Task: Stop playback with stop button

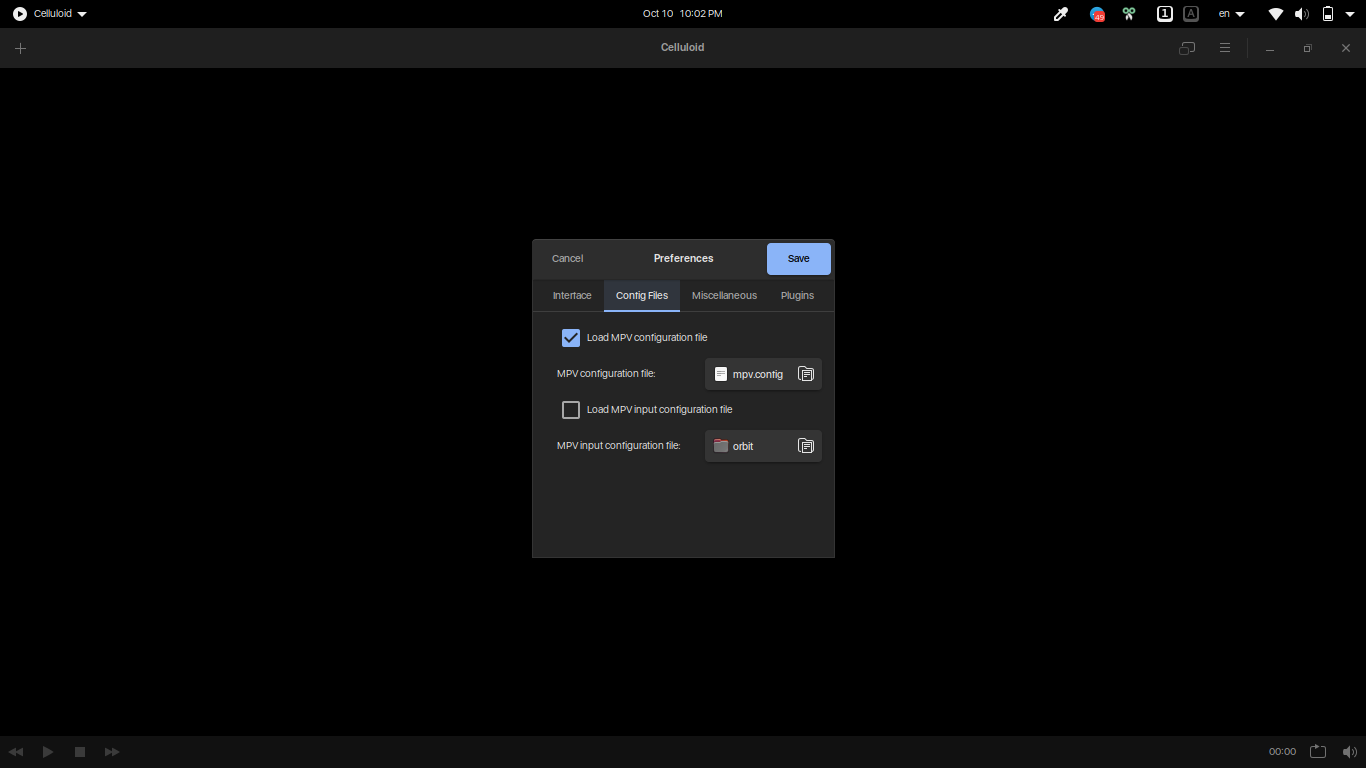Action: [x=80, y=751]
